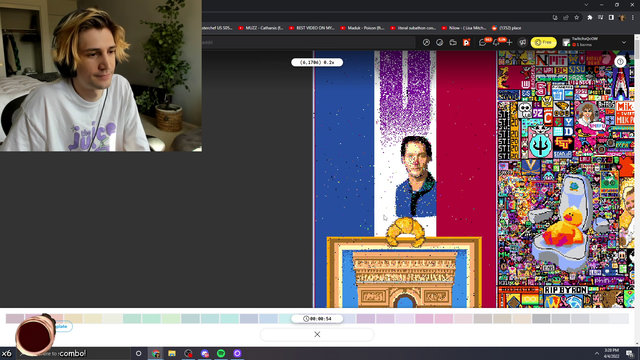Open Windows notification center icon

pos(630,353)
